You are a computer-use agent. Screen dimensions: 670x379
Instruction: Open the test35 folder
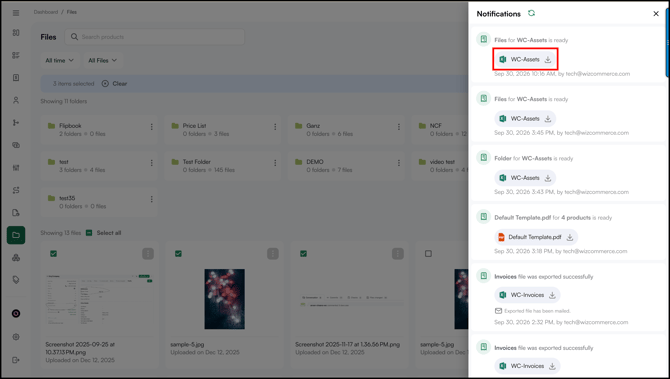coord(99,202)
